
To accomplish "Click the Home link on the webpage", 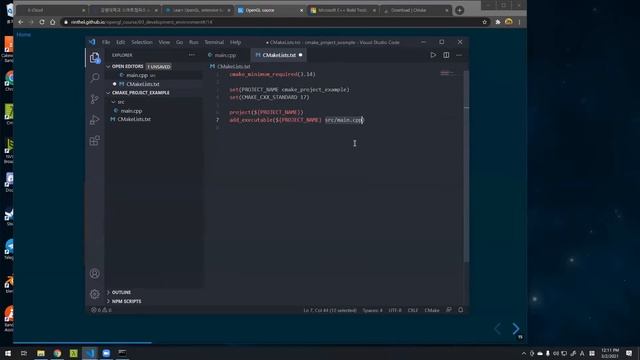I will pyautogui.click(x=24, y=35).
